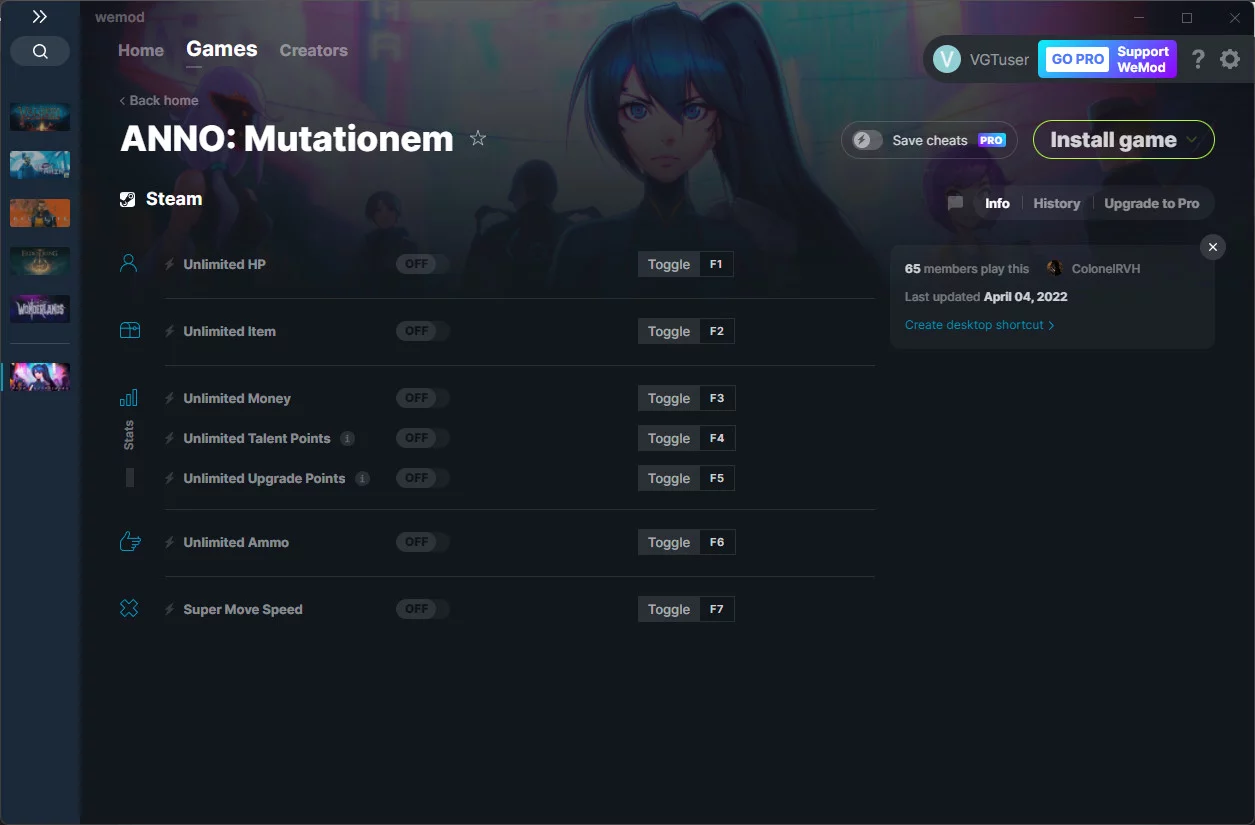
Task: Go to the Home tab
Action: (141, 50)
